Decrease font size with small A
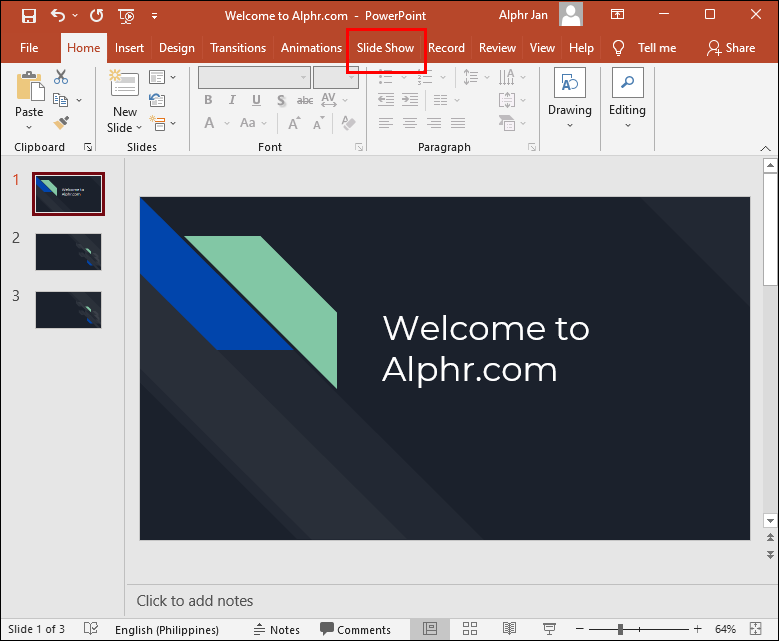 [x=318, y=123]
